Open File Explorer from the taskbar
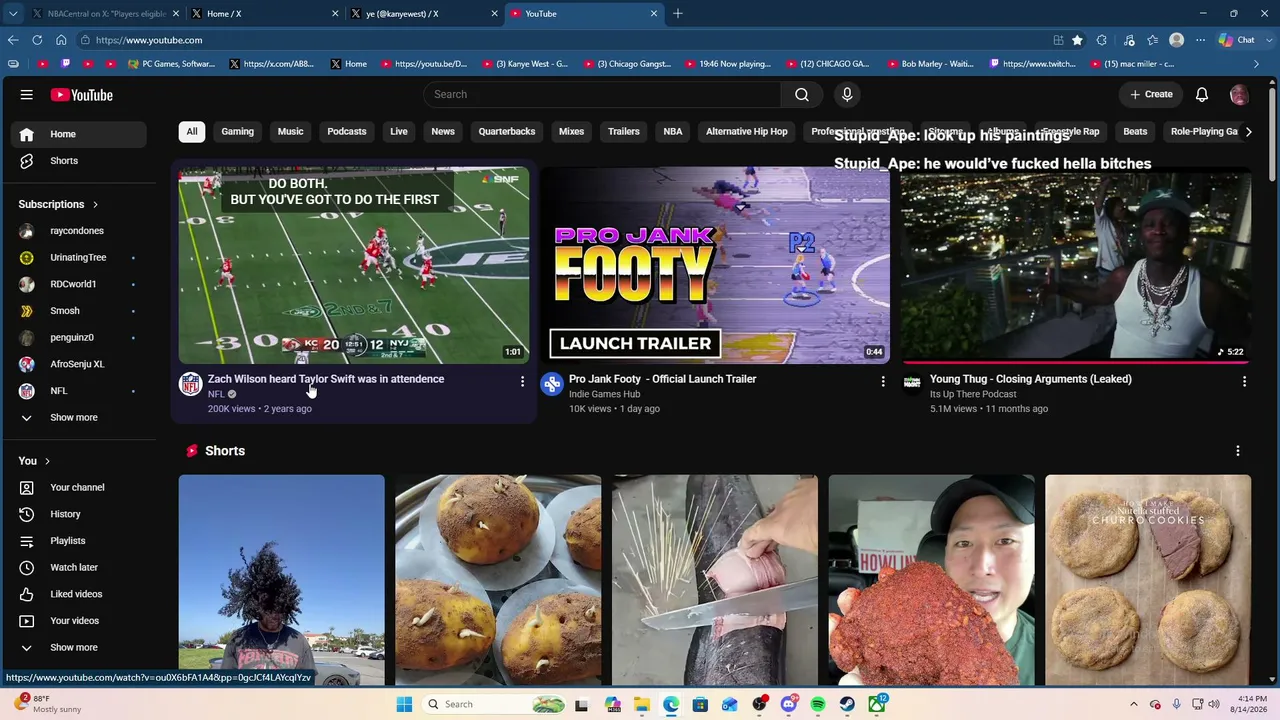The image size is (1280, 720). tap(642, 704)
